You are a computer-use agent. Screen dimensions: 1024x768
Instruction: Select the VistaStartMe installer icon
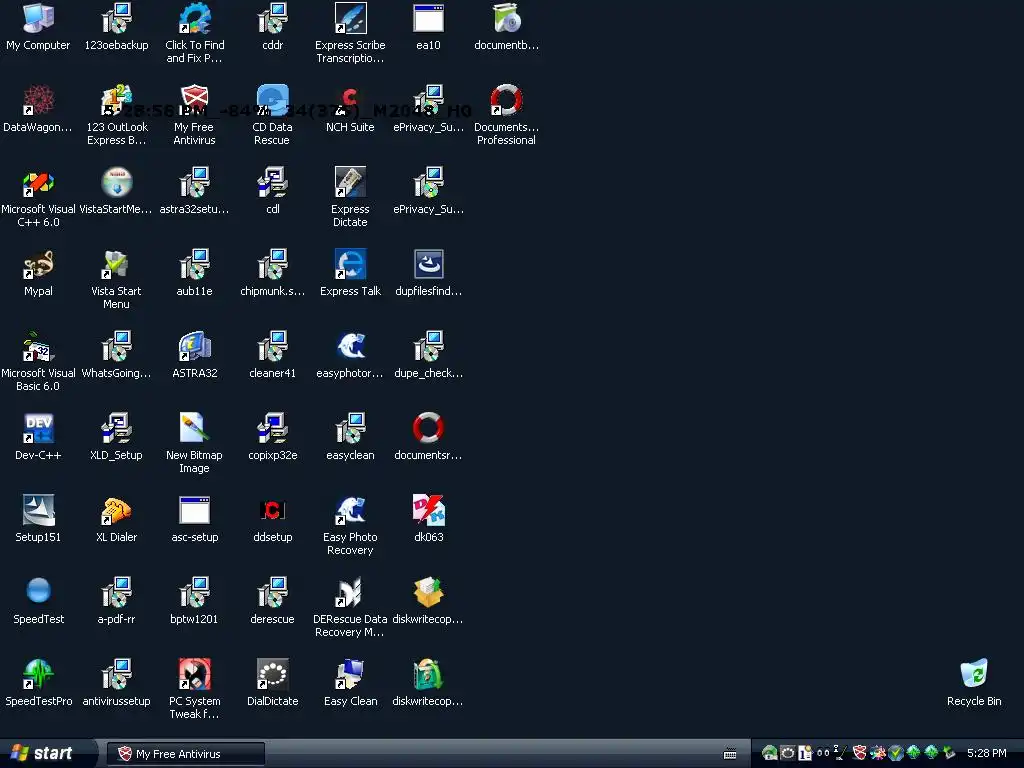coord(116,191)
